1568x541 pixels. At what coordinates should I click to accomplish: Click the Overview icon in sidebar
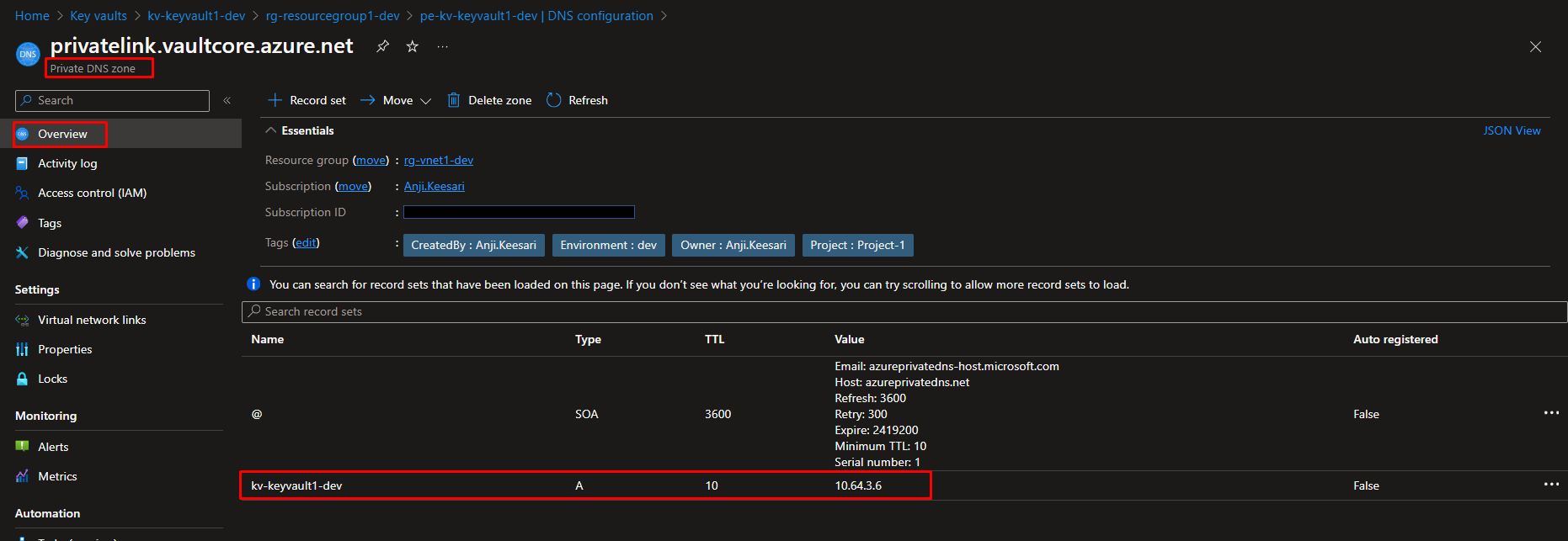(x=23, y=134)
